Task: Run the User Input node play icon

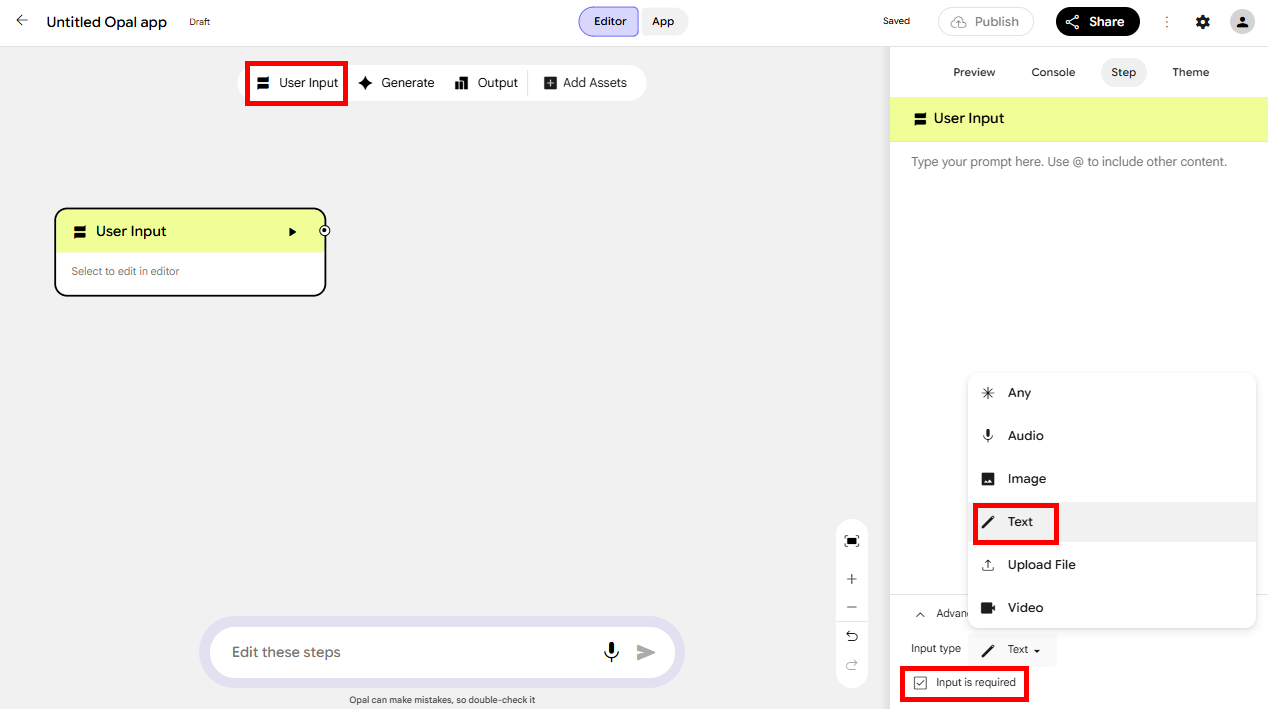Action: (292, 232)
